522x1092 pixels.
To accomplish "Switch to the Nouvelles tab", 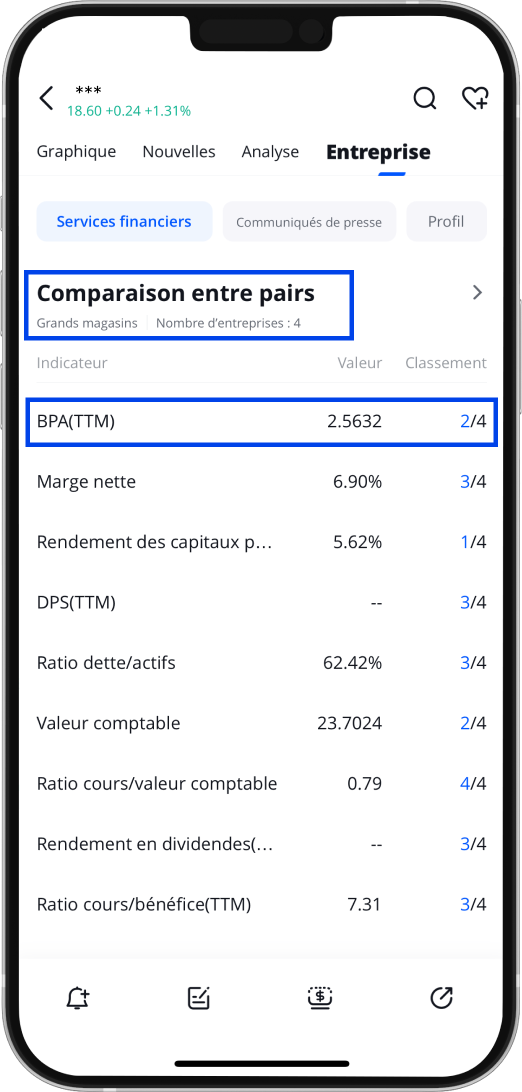I will [179, 152].
